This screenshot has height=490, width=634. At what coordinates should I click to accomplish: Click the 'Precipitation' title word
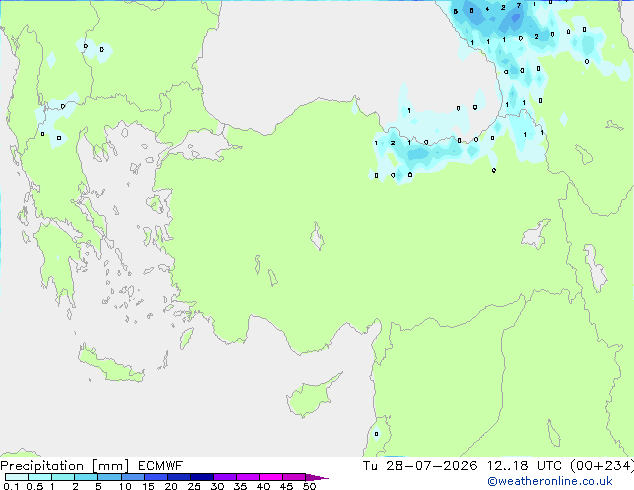(x=42, y=466)
